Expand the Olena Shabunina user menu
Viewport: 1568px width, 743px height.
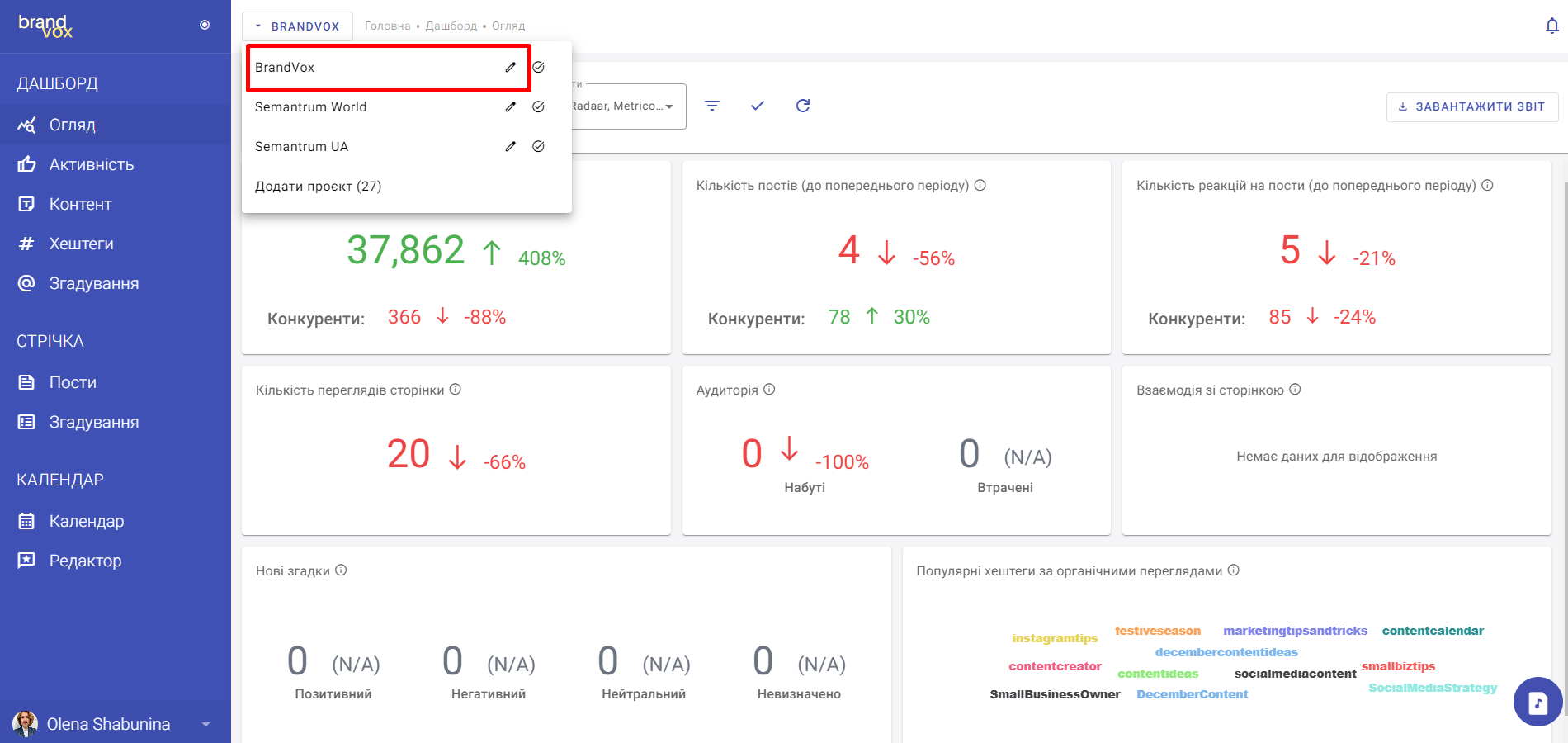(x=205, y=724)
